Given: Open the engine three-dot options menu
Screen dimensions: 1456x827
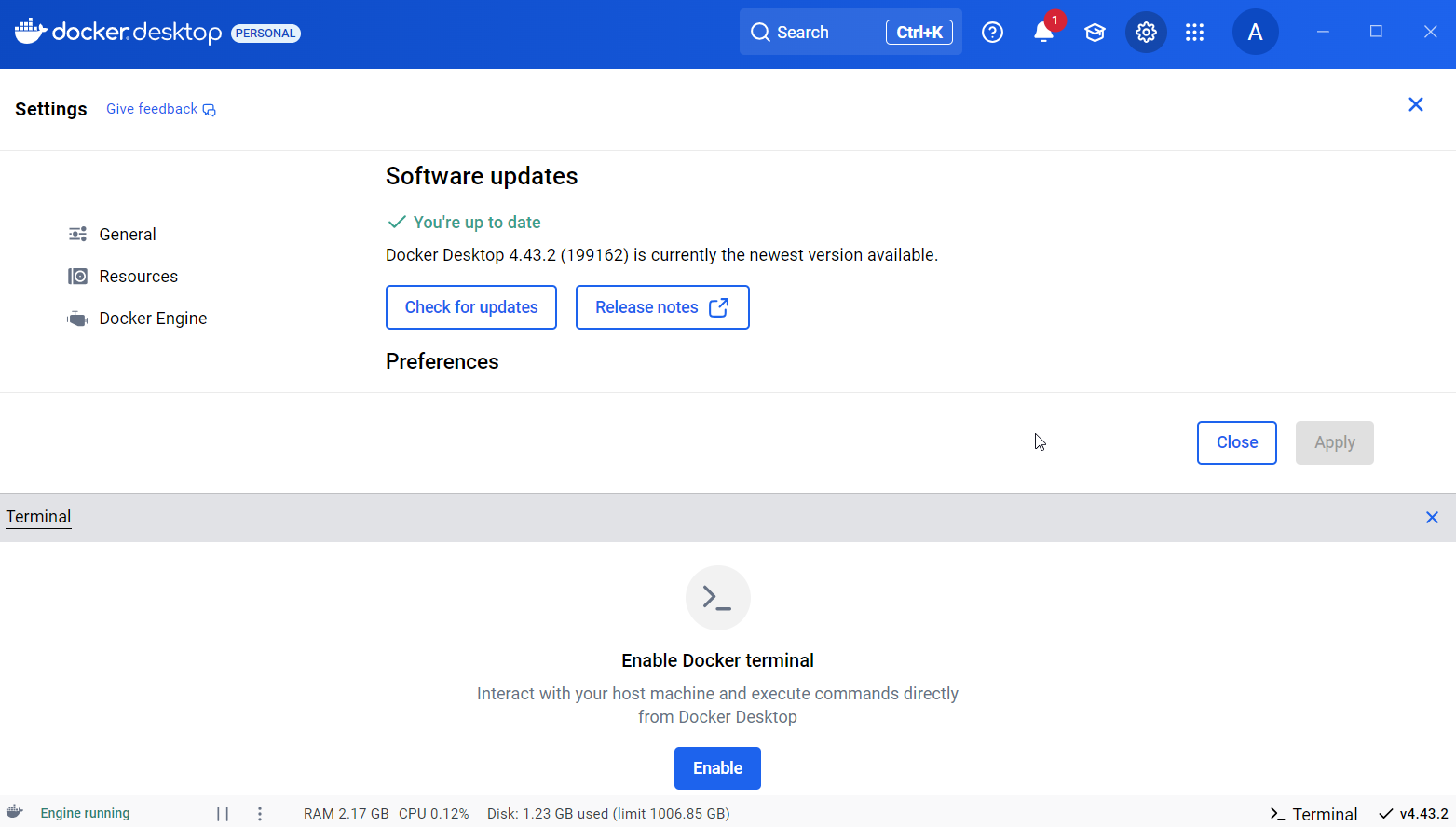Looking at the screenshot, I should click(260, 813).
